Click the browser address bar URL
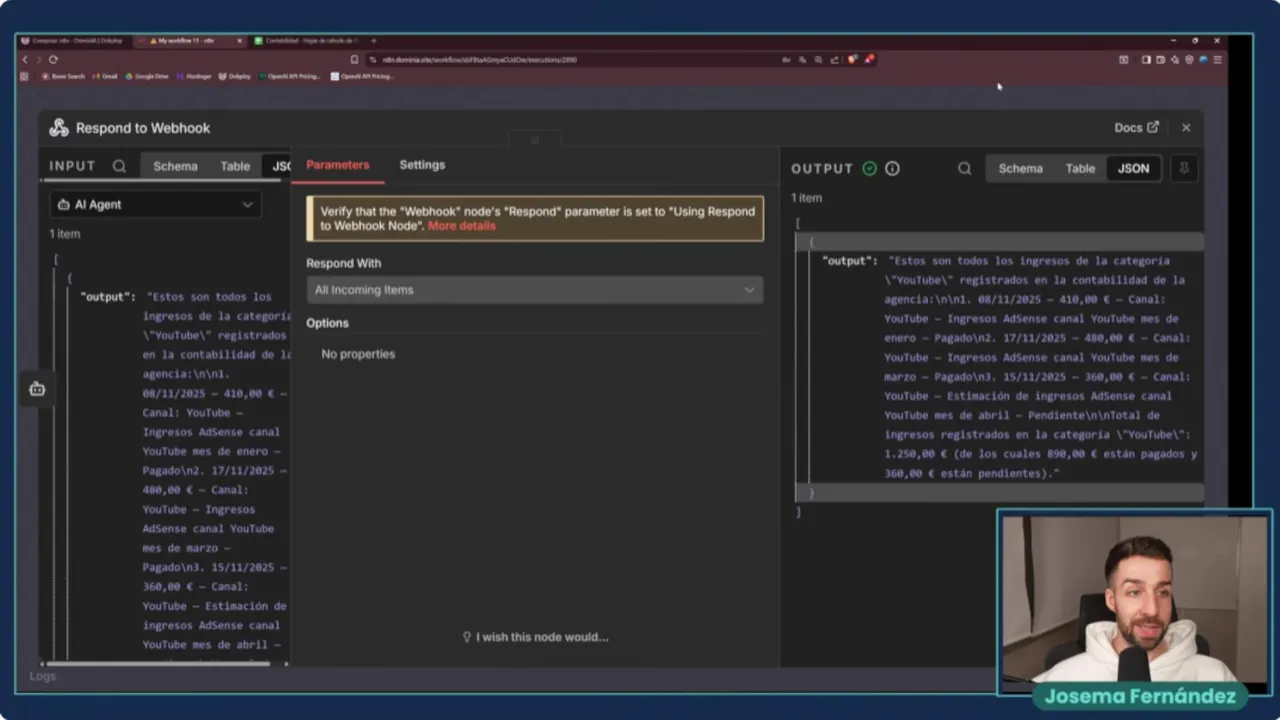 (x=479, y=59)
